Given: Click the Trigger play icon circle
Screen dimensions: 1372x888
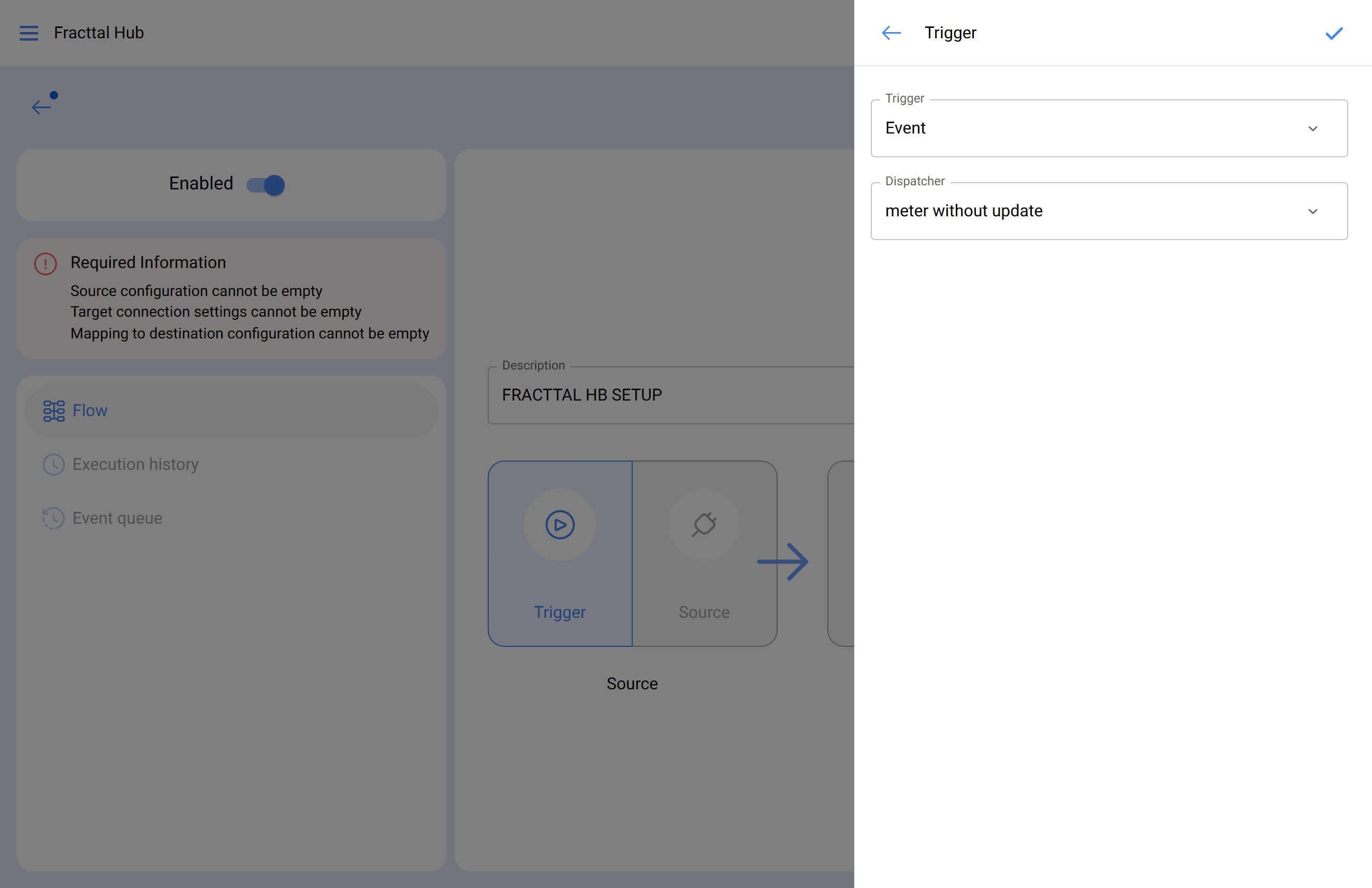Looking at the screenshot, I should (x=560, y=524).
